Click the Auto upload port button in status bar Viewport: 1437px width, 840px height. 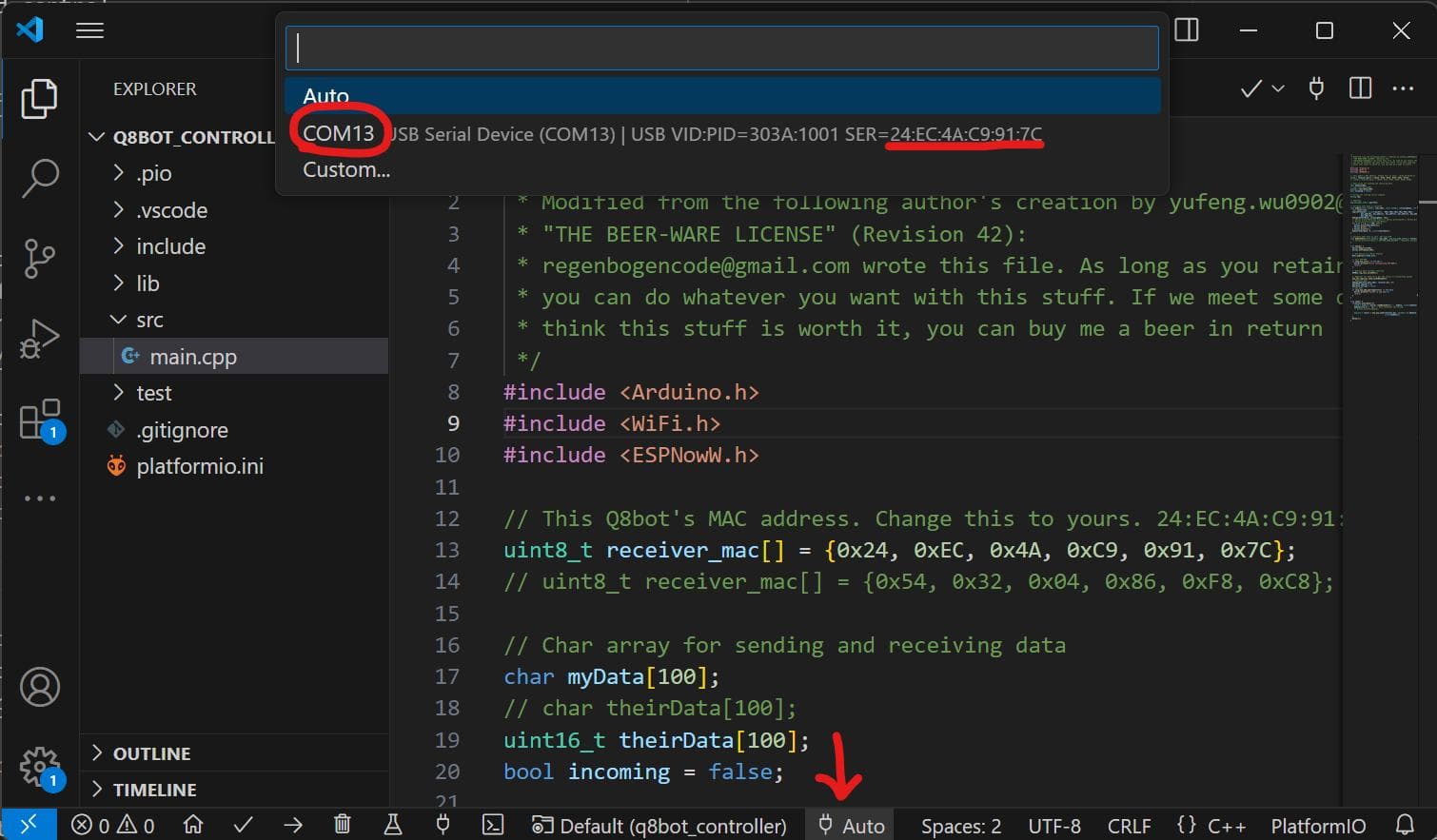click(x=852, y=825)
